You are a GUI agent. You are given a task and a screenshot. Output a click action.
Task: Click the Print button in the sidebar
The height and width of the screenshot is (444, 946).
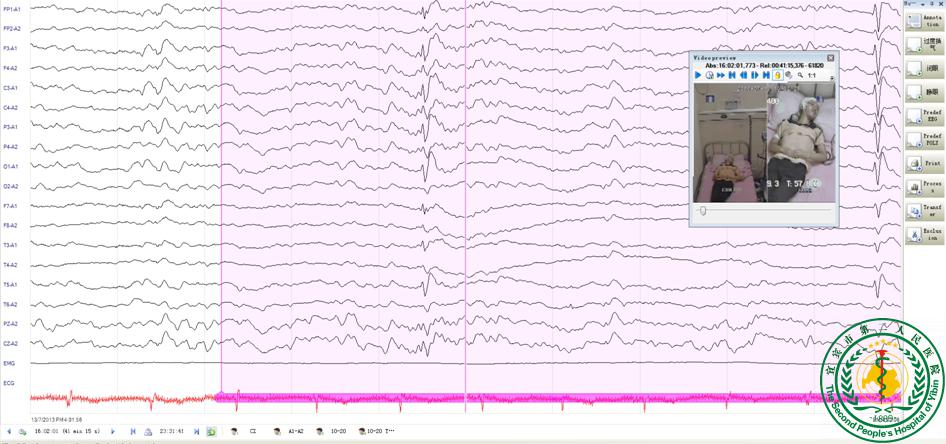click(x=923, y=163)
